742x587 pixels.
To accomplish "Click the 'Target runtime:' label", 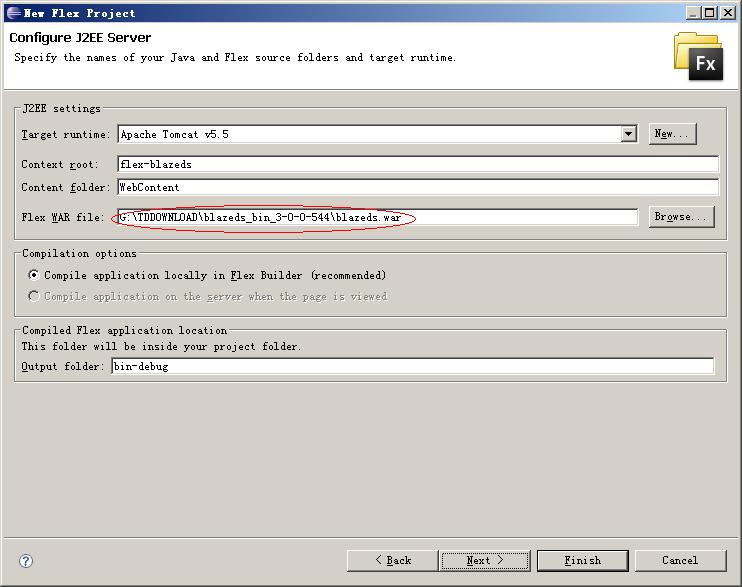I will tap(65, 134).
